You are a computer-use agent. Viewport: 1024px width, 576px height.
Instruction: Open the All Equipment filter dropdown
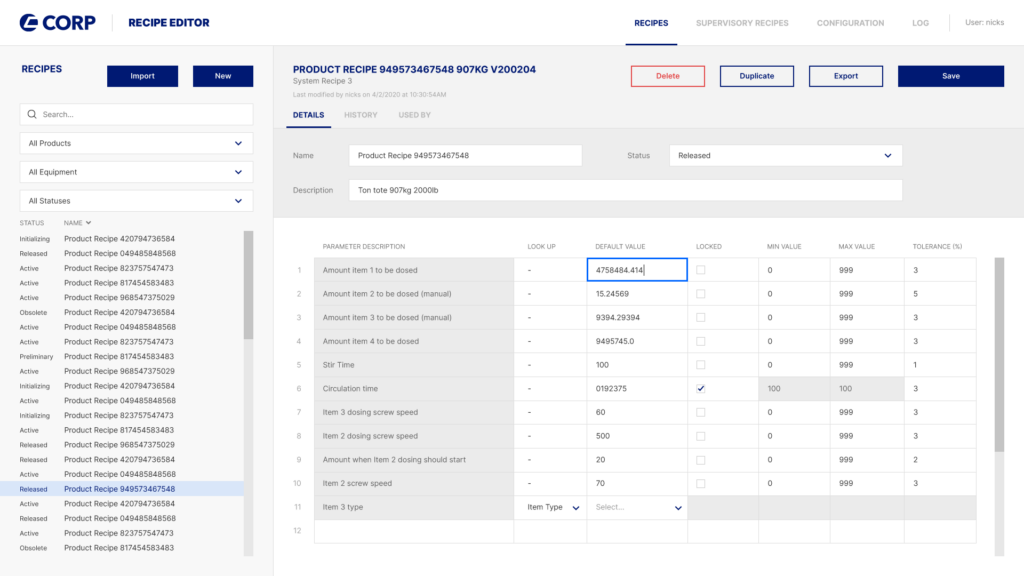coord(136,172)
